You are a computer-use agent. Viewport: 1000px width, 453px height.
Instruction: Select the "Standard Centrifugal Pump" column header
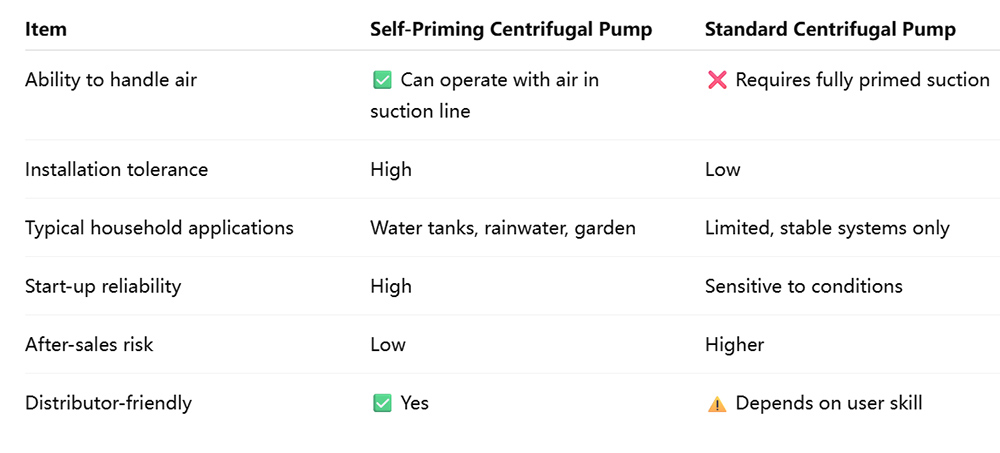(x=830, y=29)
